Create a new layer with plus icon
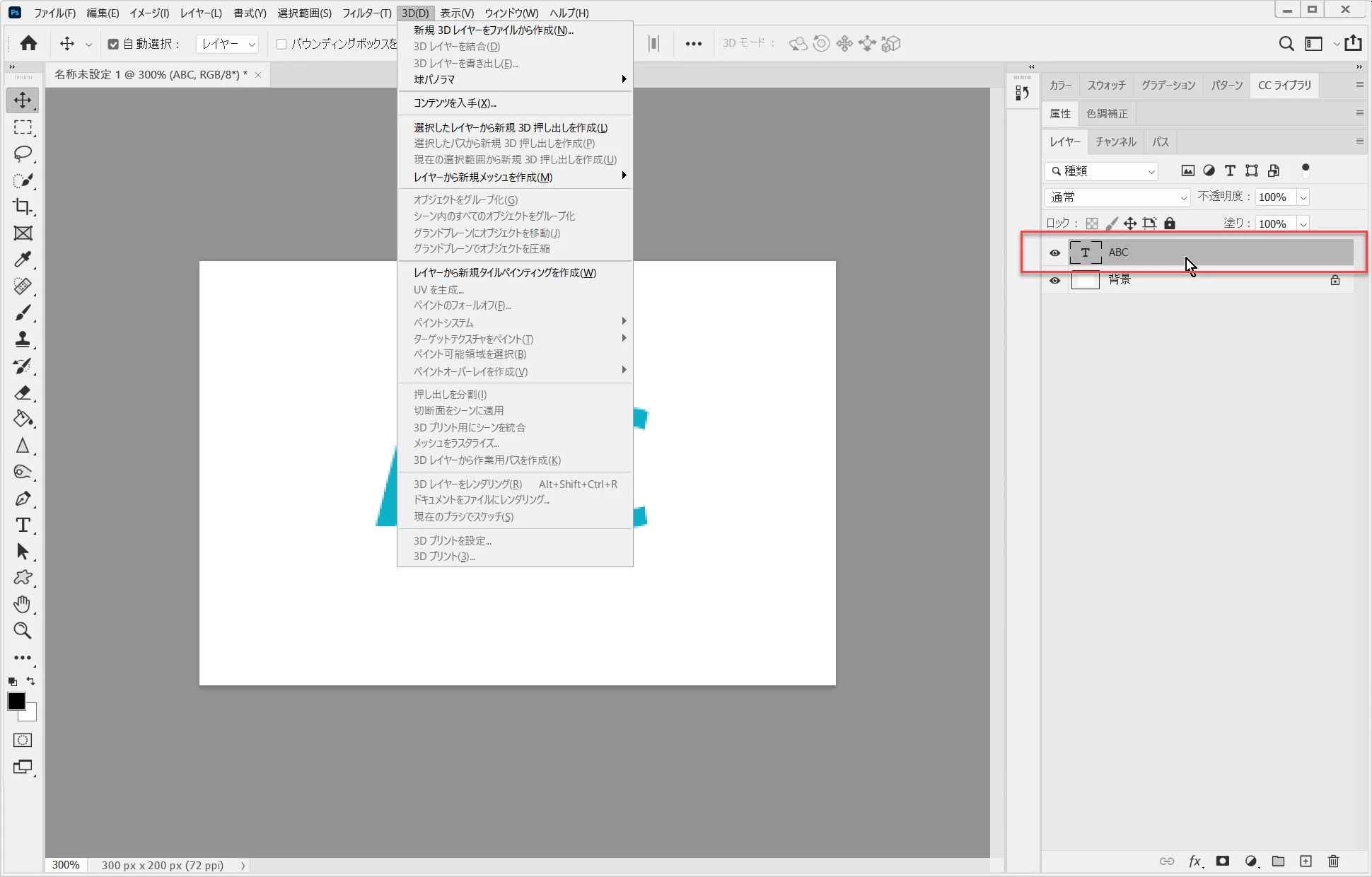 1306,861
